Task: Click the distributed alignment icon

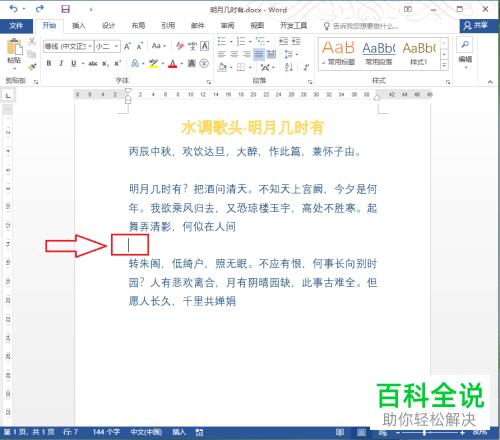Action: [x=271, y=54]
